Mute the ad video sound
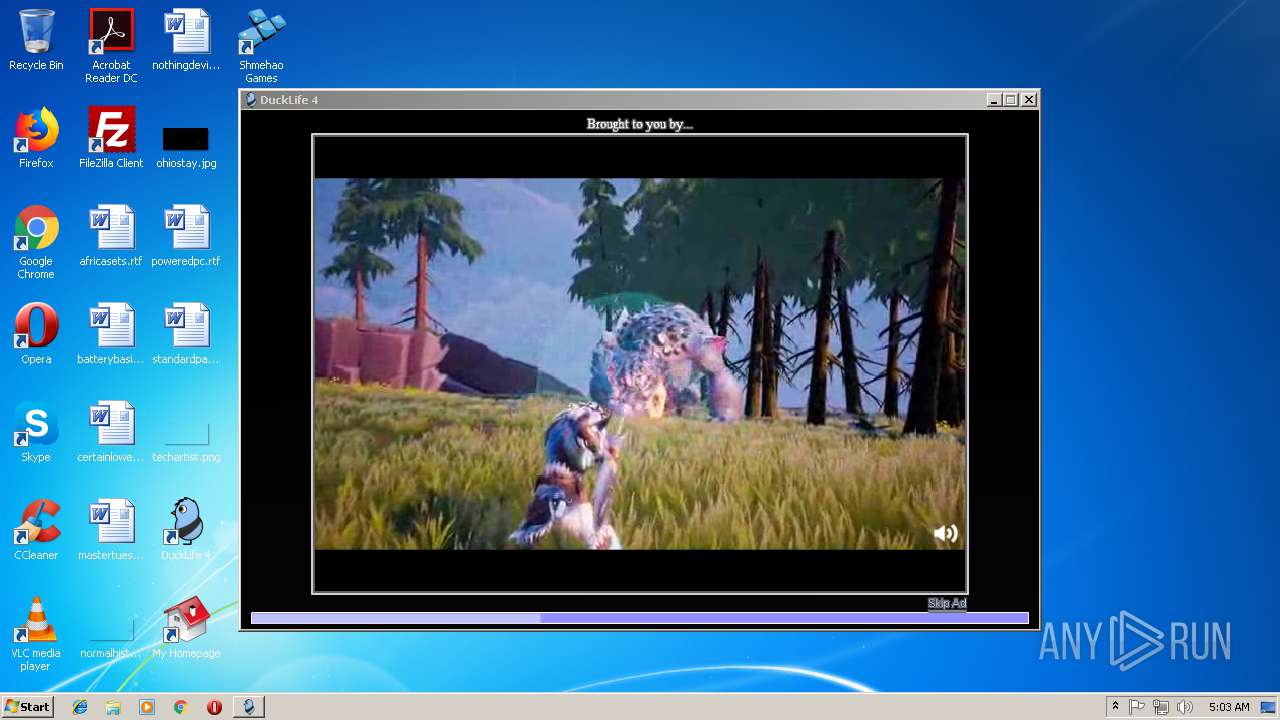The height and width of the screenshot is (720, 1280). click(945, 534)
